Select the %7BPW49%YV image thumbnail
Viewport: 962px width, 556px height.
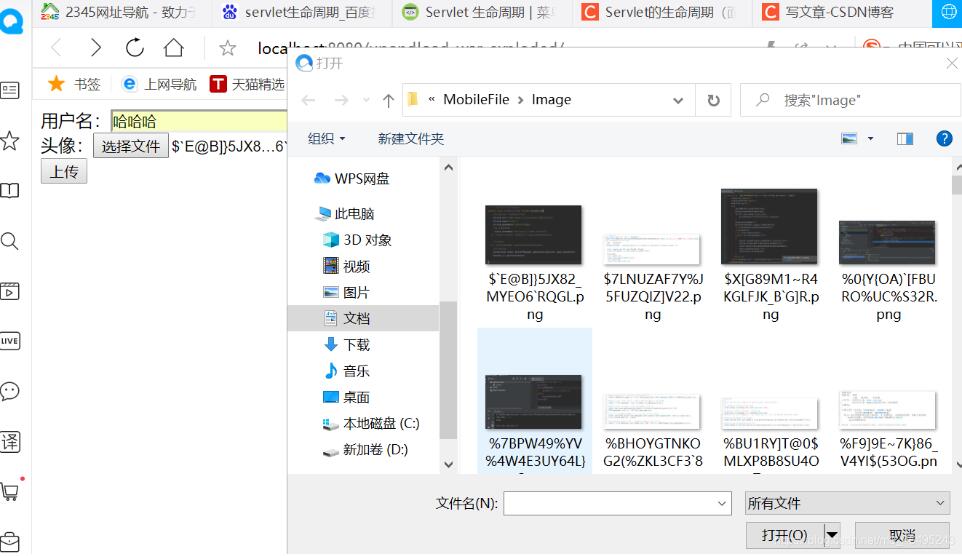[x=534, y=402]
